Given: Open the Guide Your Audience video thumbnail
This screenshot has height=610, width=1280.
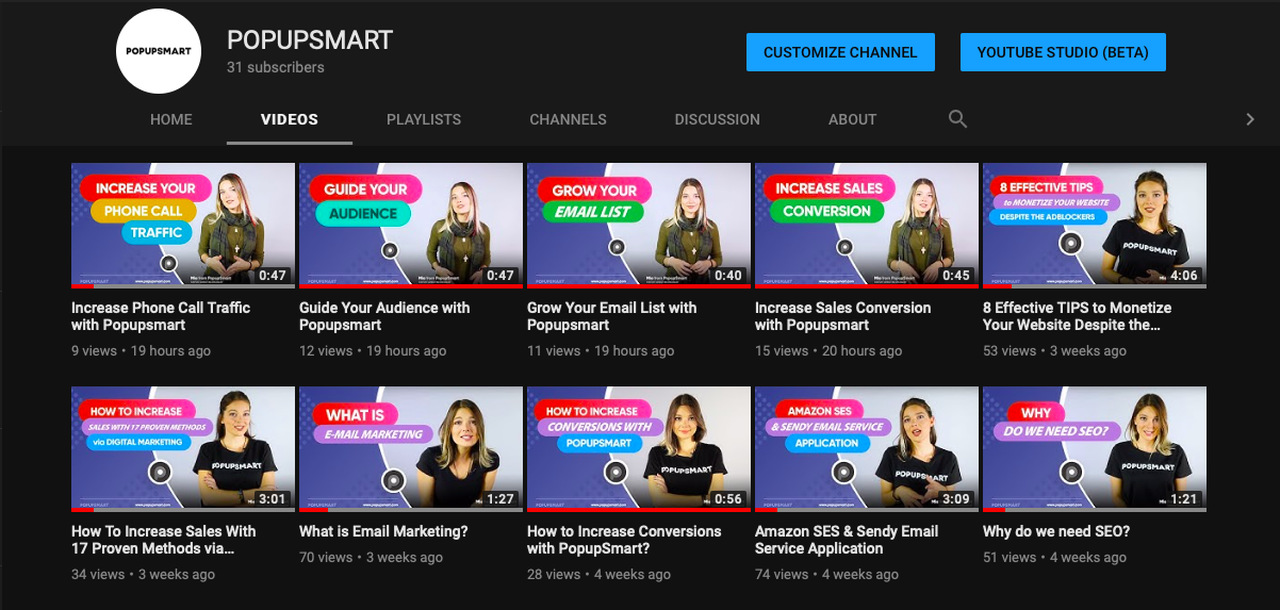Looking at the screenshot, I should (410, 225).
